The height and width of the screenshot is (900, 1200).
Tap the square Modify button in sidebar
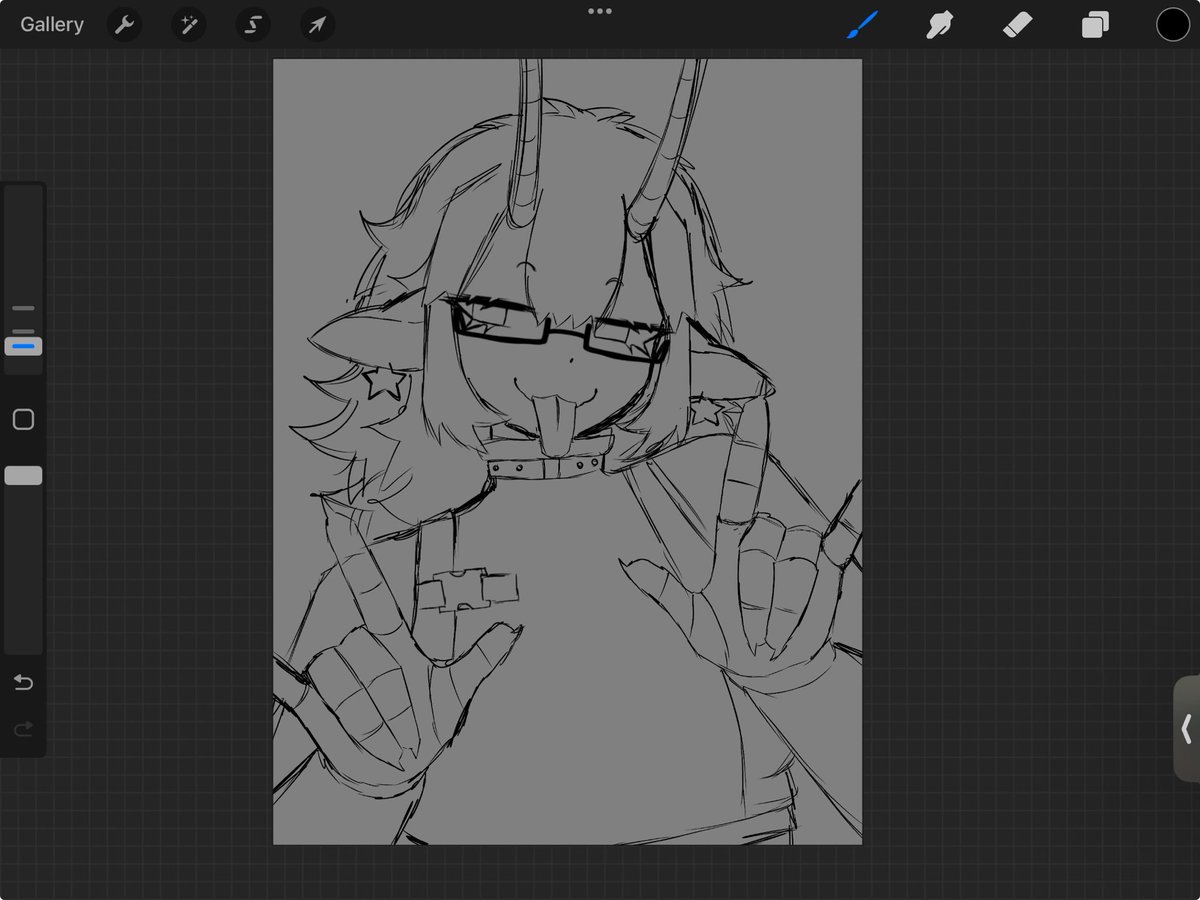click(23, 419)
